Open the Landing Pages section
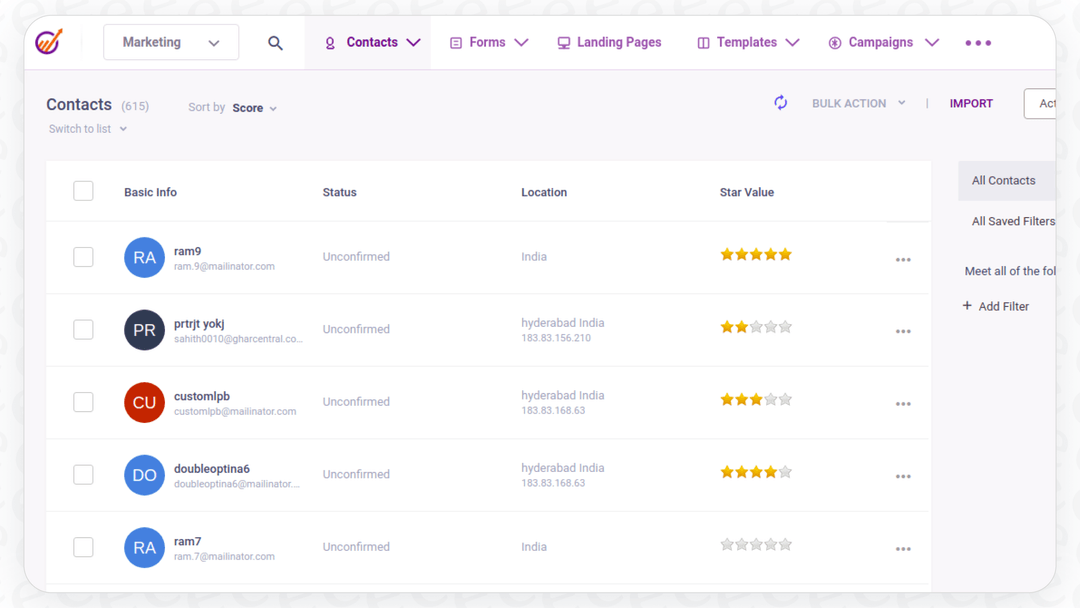Image resolution: width=1080 pixels, height=608 pixels. coord(609,42)
